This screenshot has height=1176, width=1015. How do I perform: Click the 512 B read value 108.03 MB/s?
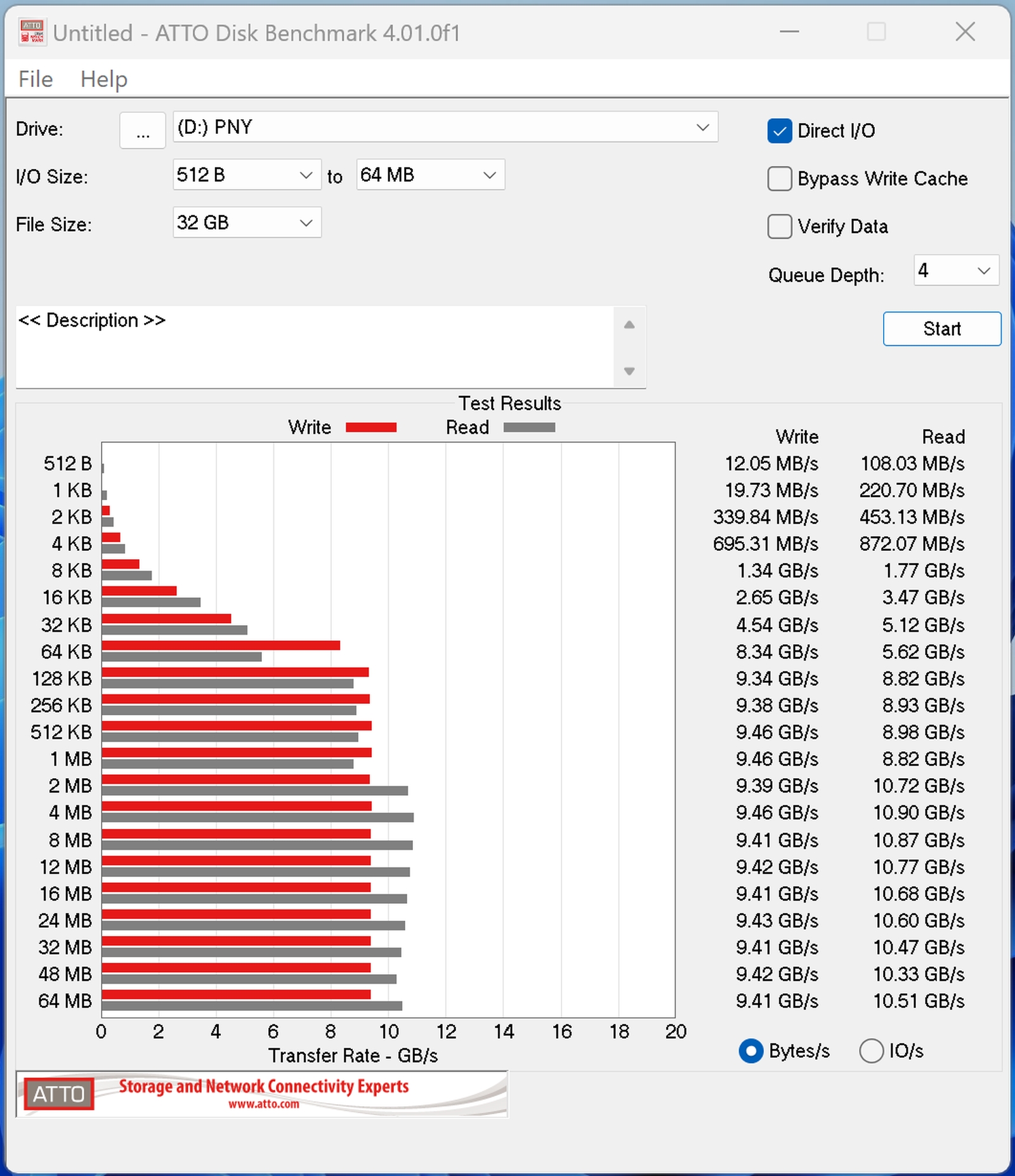[912, 464]
